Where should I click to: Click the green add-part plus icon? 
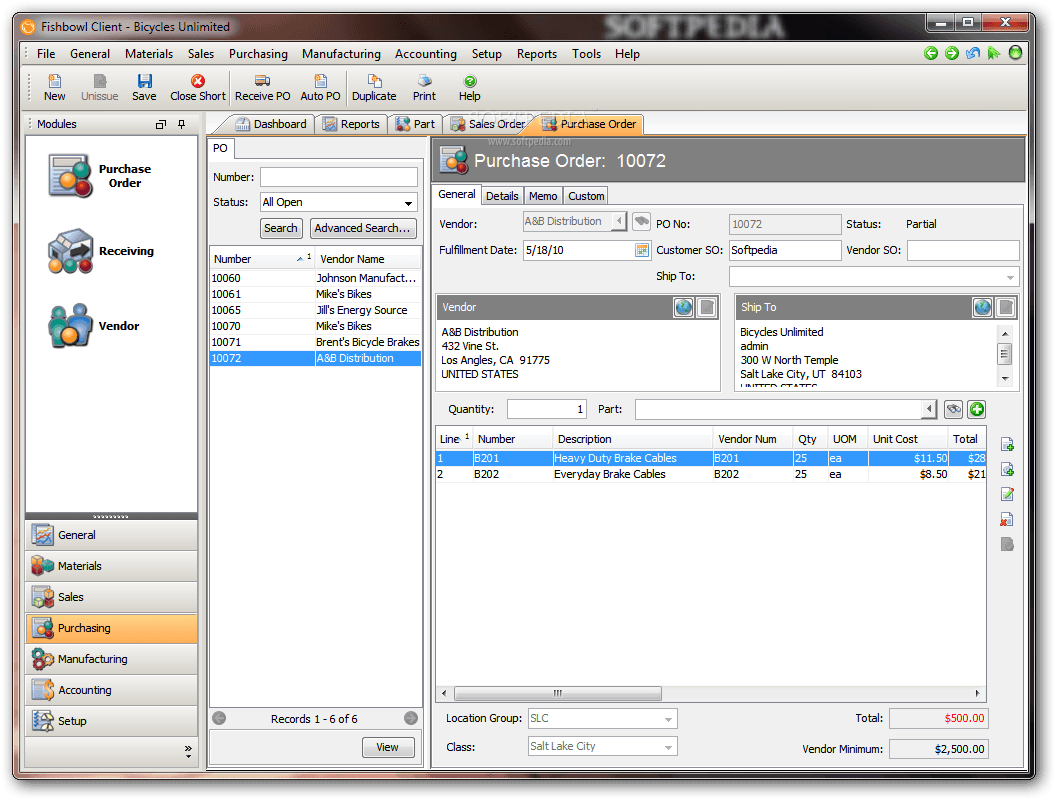pyautogui.click(x=977, y=409)
